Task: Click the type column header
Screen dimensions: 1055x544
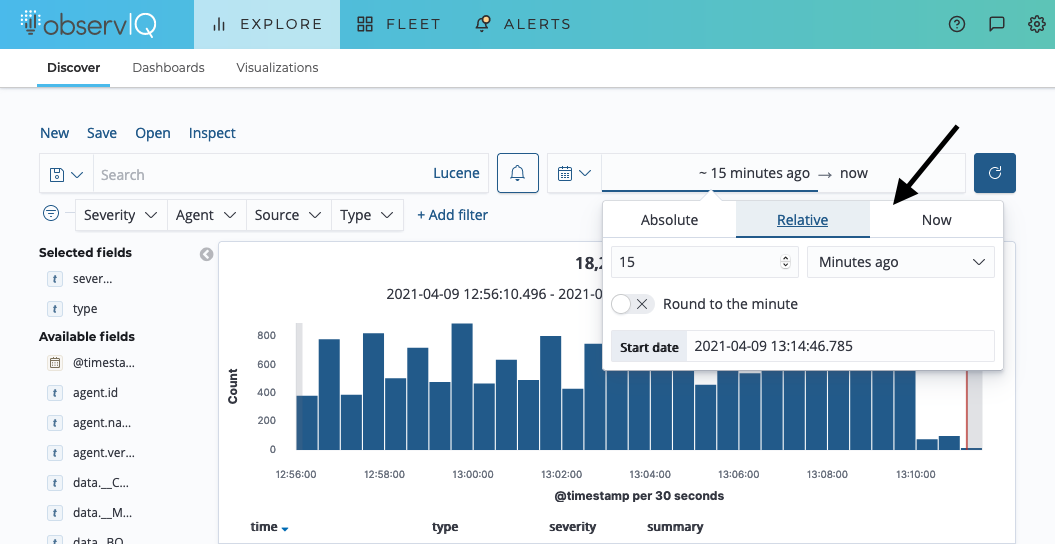Action: pos(445,527)
